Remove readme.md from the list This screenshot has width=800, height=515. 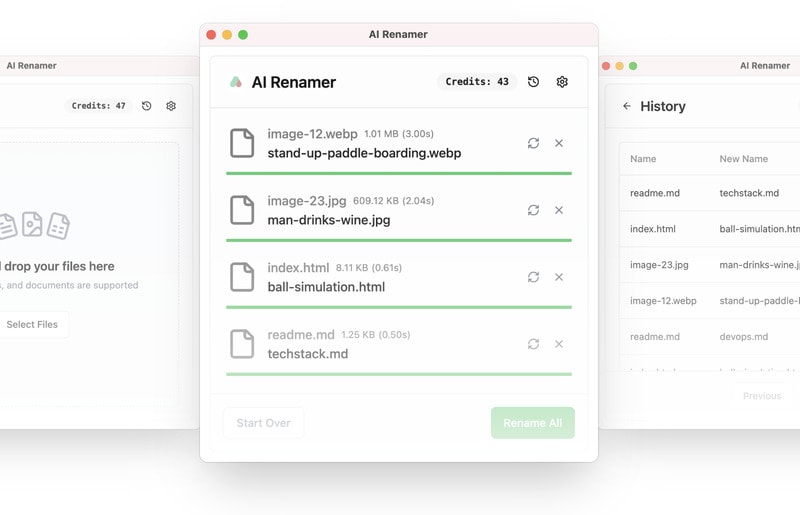(559, 344)
